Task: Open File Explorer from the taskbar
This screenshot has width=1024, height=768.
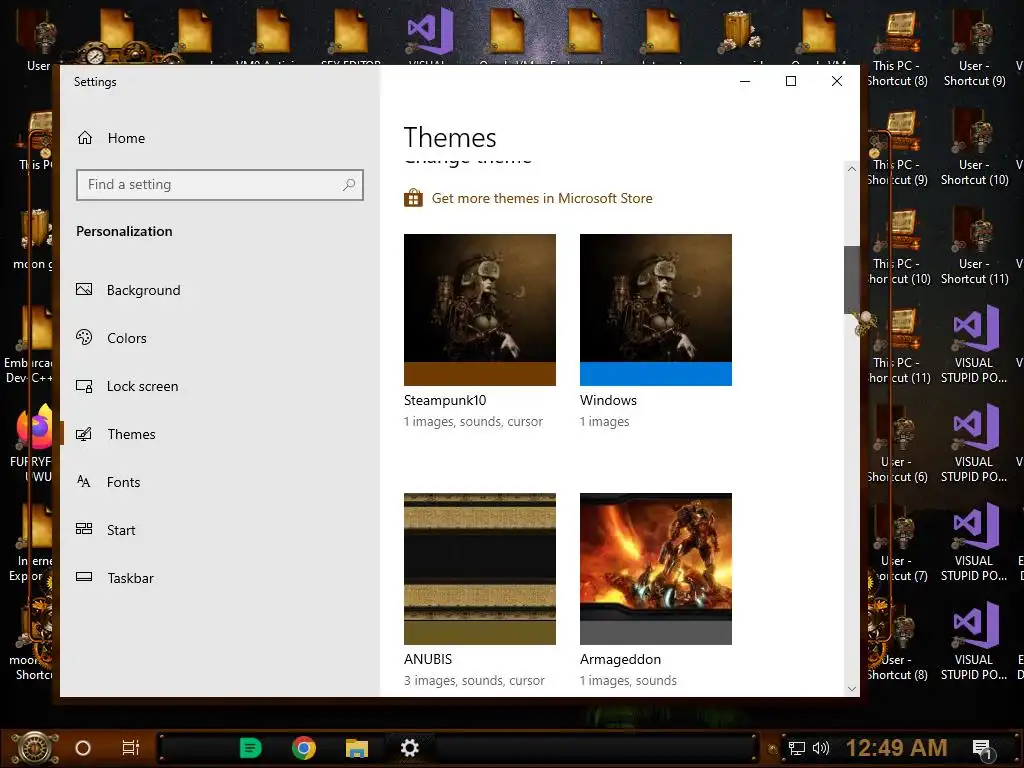Action: (x=357, y=748)
